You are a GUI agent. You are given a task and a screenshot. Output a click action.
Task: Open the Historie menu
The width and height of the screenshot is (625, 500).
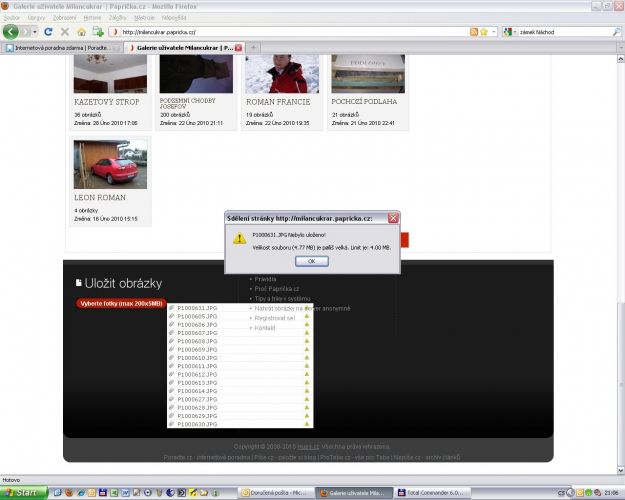pos(92,18)
